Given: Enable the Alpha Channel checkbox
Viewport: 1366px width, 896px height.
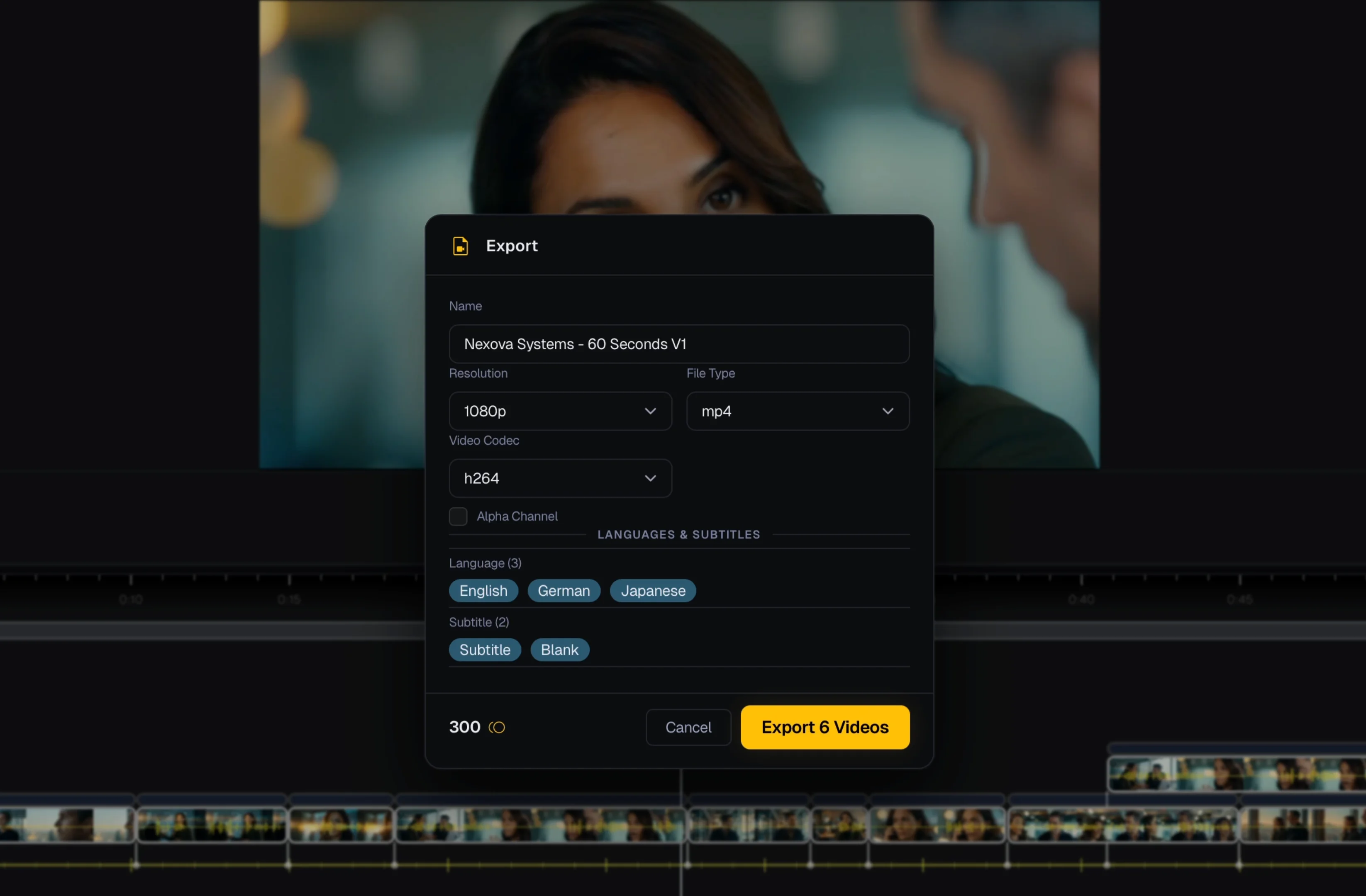Looking at the screenshot, I should click(x=457, y=516).
